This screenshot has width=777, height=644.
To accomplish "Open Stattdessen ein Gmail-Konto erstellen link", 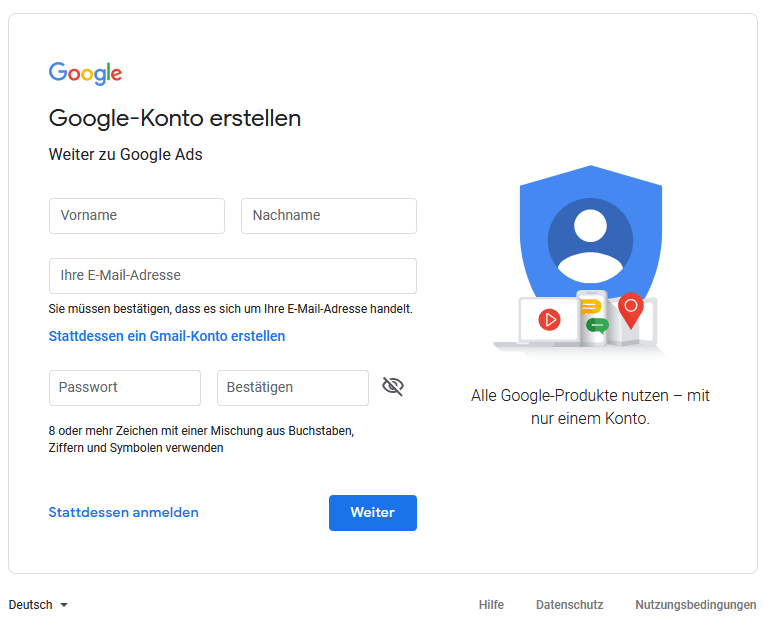I will click(167, 336).
